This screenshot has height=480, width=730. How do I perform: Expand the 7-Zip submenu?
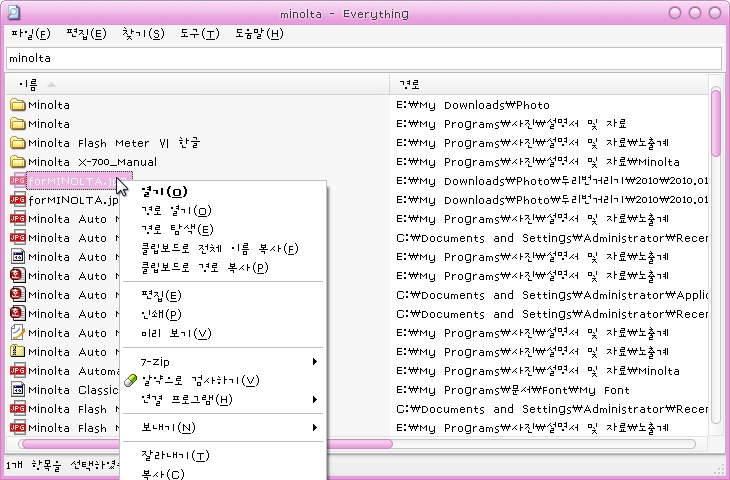[220, 361]
